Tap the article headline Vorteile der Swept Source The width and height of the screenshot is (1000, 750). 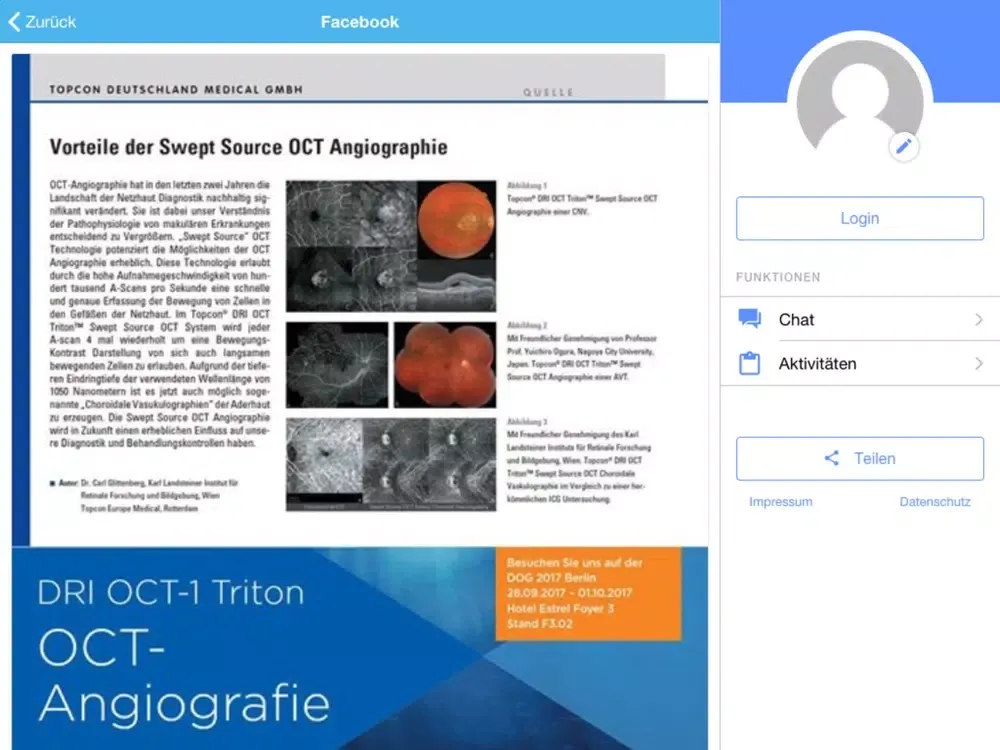[x=249, y=147]
